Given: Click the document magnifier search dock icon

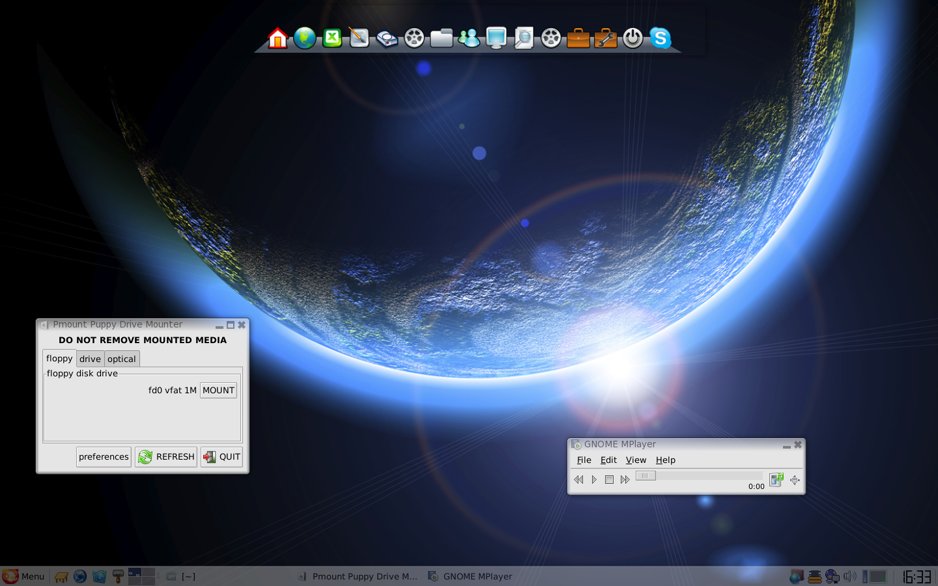Looking at the screenshot, I should tap(523, 38).
